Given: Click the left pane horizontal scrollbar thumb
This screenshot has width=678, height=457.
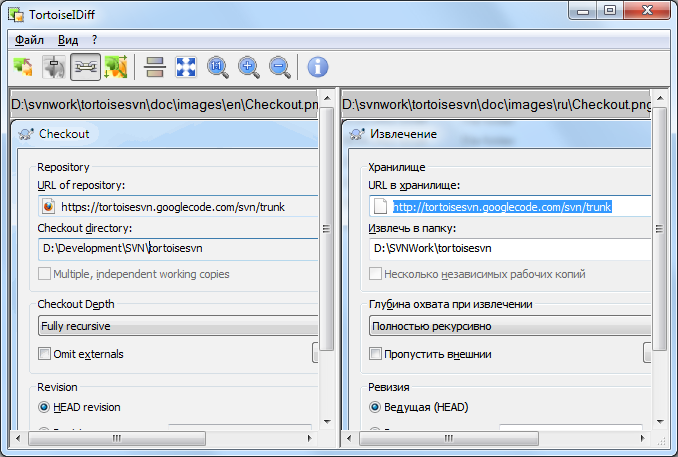Looking at the screenshot, I should click(x=117, y=438).
